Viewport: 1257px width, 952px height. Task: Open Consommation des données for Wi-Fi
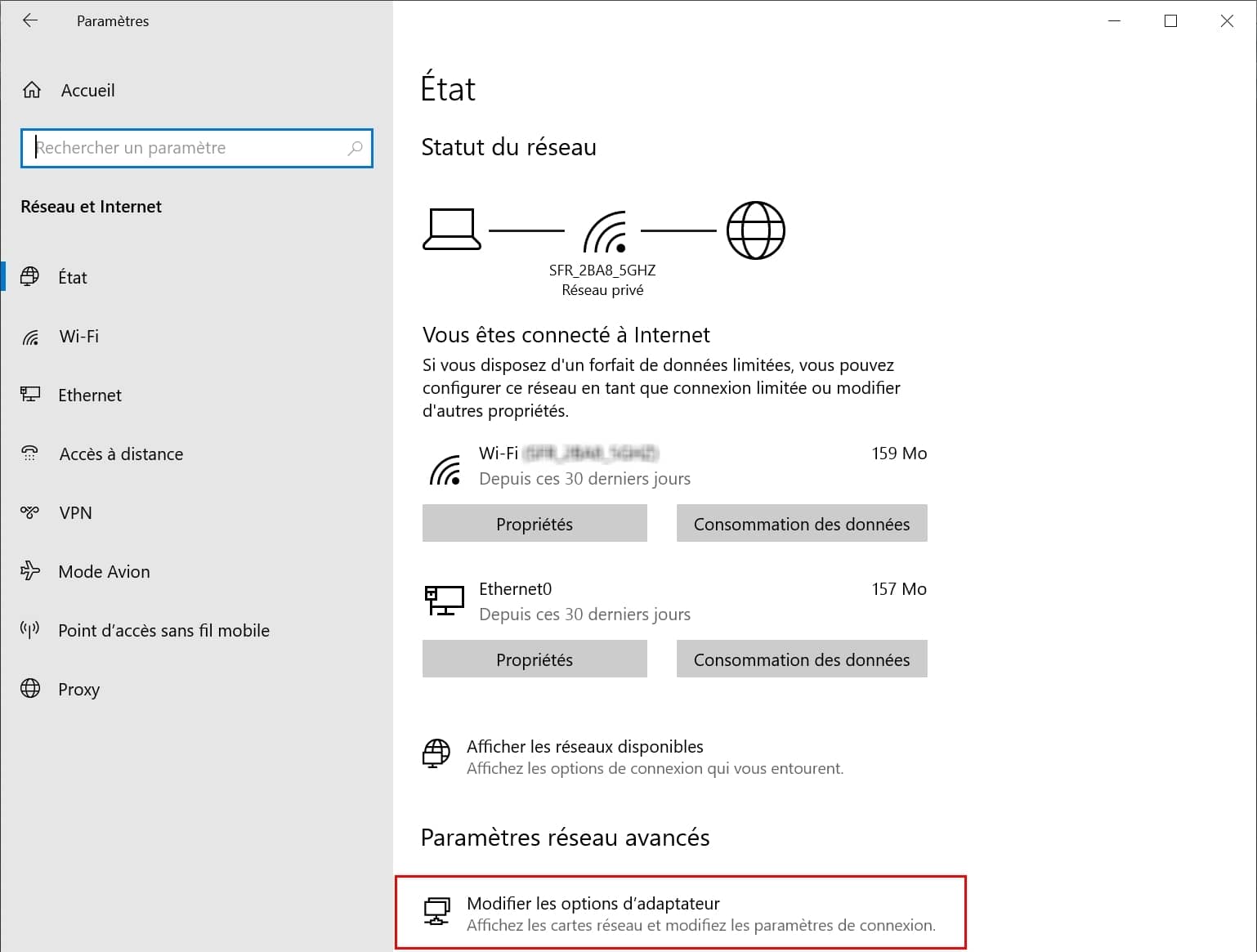[801, 524]
